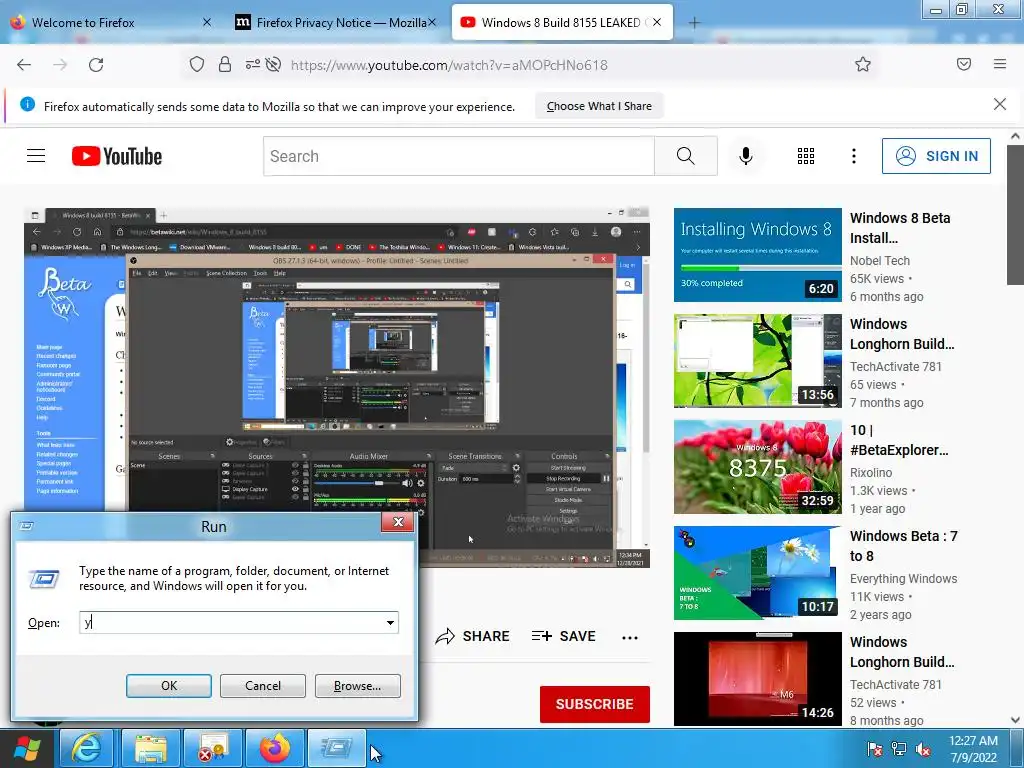This screenshot has height=768, width=1024.
Task: Click channel name Rixolino
Action: click(x=871, y=472)
